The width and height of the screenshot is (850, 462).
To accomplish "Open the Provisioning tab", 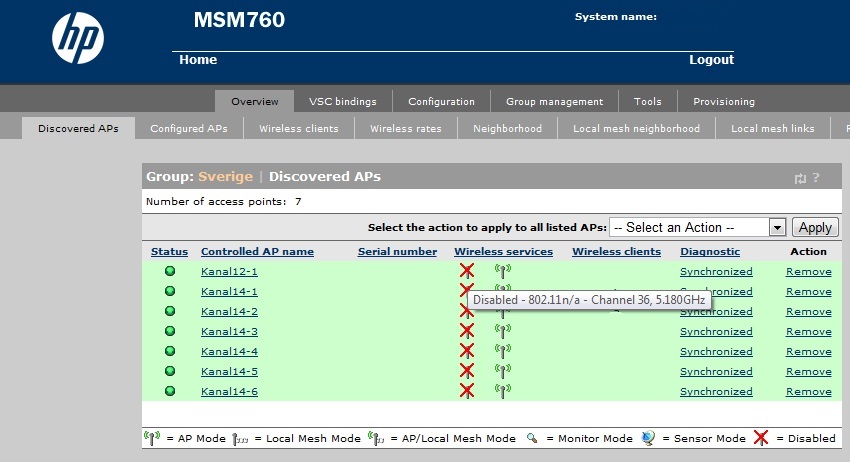I will [724, 101].
